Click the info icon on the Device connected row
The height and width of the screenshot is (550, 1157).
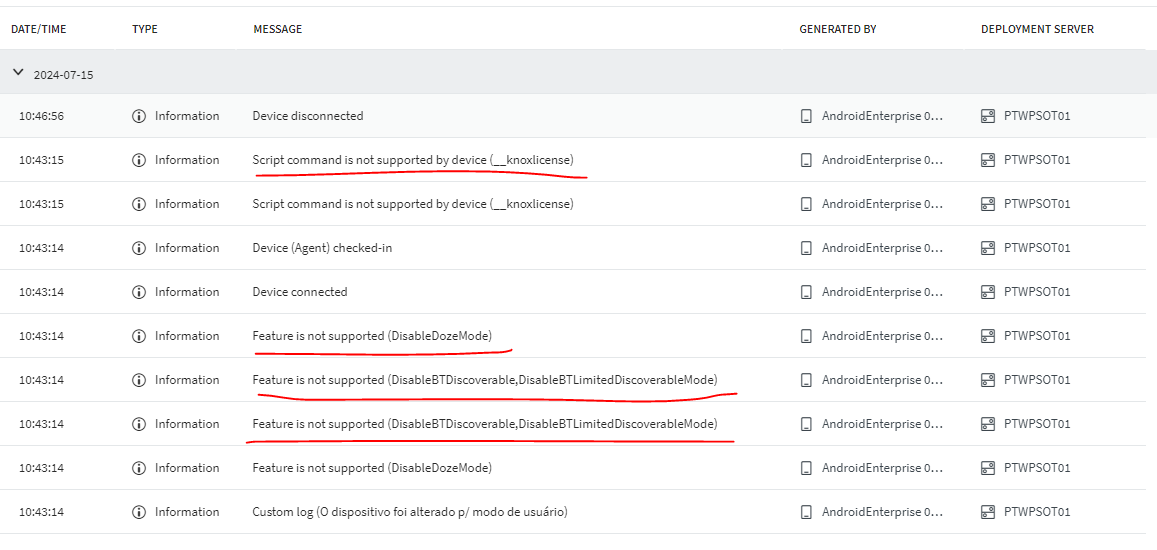click(139, 292)
